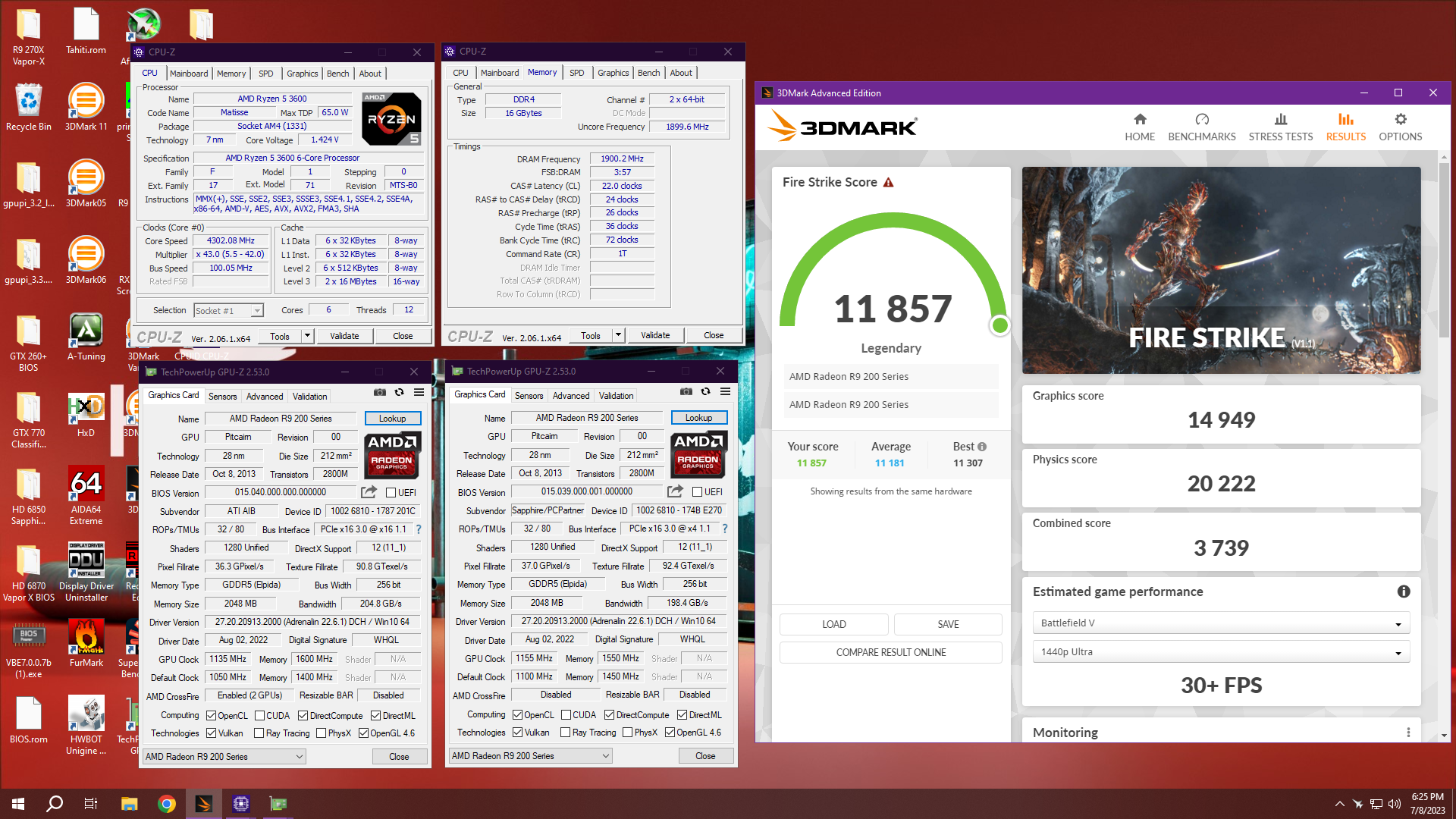Screen dimensions: 1456x819
Task: Switch to Bench tab in left CPU-Z
Action: [338, 74]
